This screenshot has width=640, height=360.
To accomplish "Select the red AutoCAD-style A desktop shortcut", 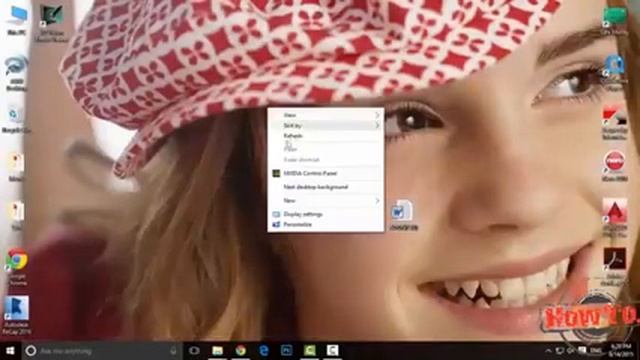I will tap(615, 217).
